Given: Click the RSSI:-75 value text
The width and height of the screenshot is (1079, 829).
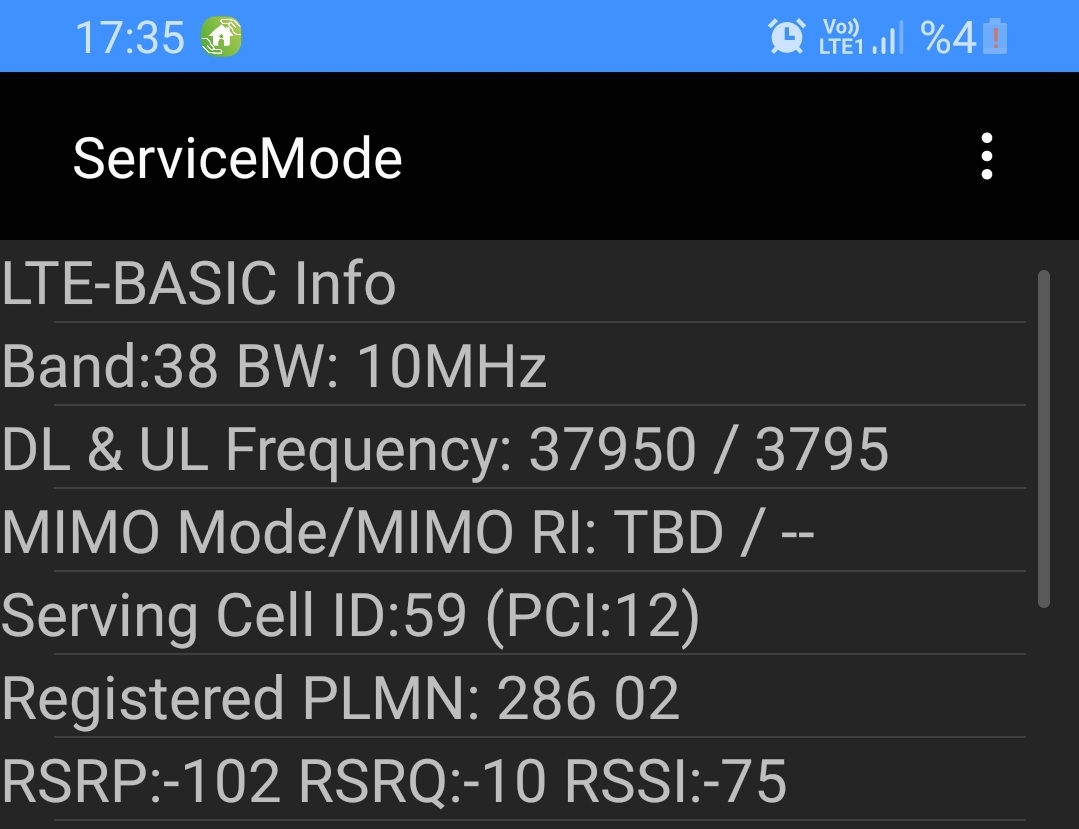Looking at the screenshot, I should 676,781.
